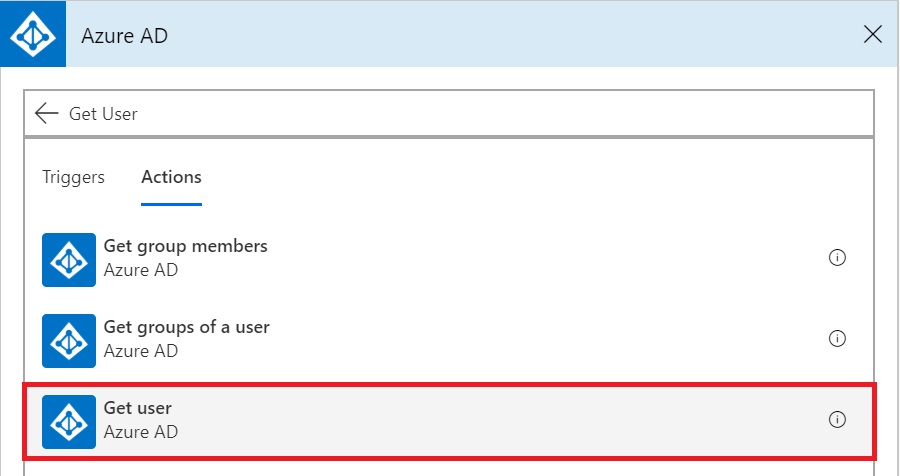
Task: Show info for Get group members
Action: [837, 257]
